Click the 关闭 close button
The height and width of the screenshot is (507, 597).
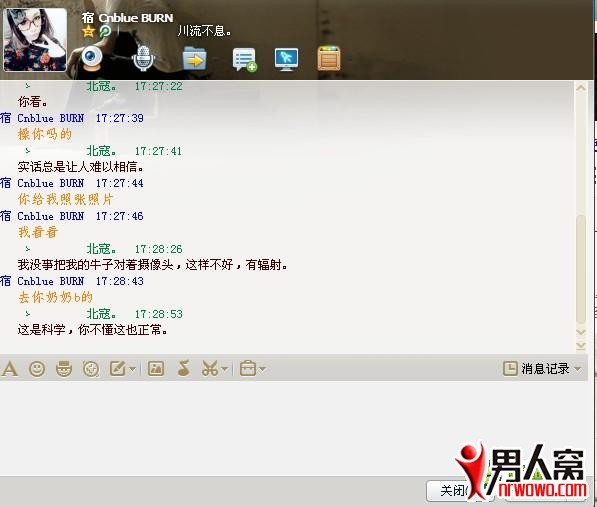coord(452,491)
